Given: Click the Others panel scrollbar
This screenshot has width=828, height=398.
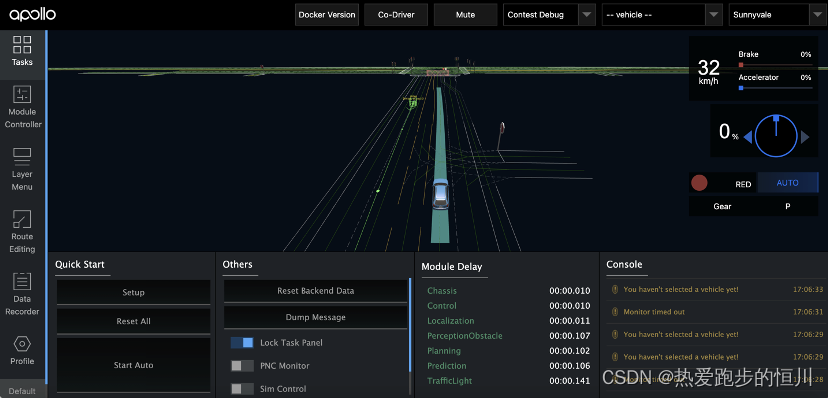Looking at the screenshot, I should click(410, 326).
